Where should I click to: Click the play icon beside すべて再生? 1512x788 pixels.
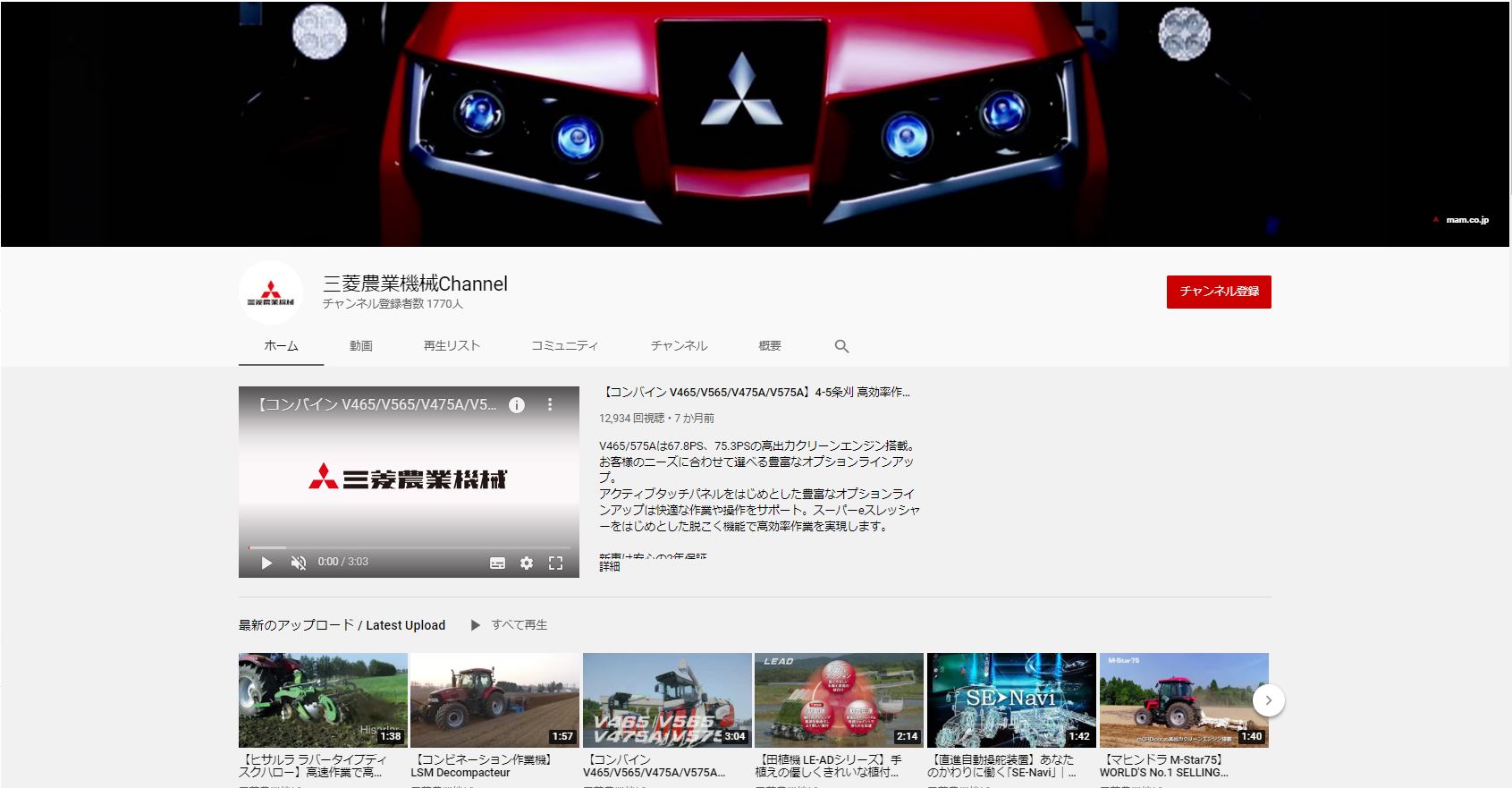point(476,625)
